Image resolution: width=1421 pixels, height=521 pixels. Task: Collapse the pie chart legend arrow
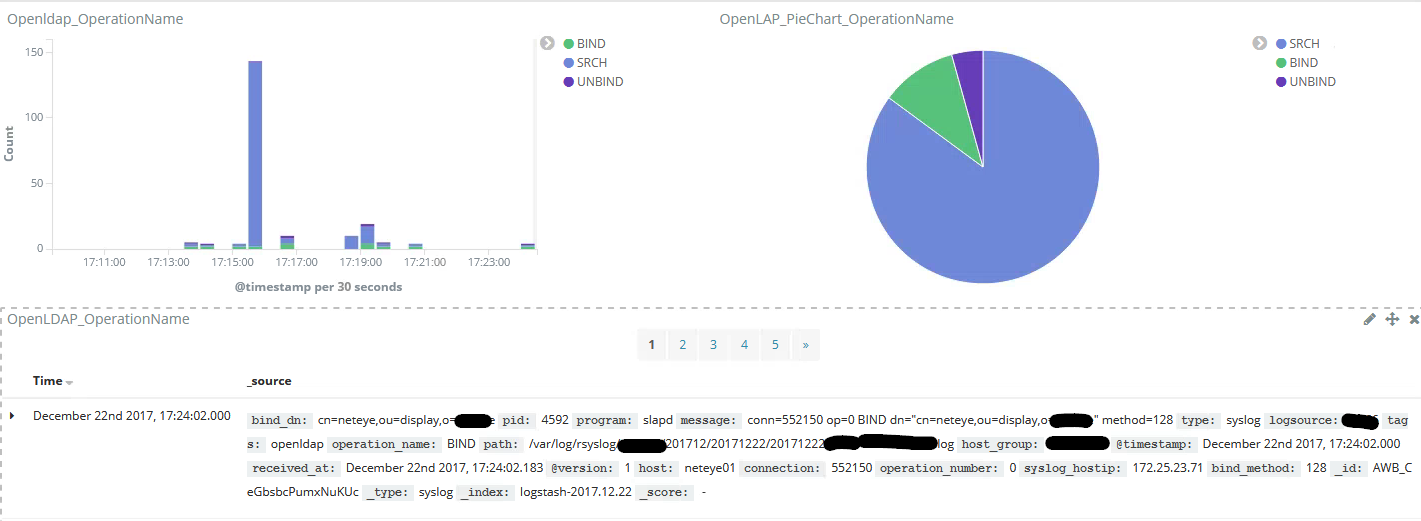coord(1260,43)
